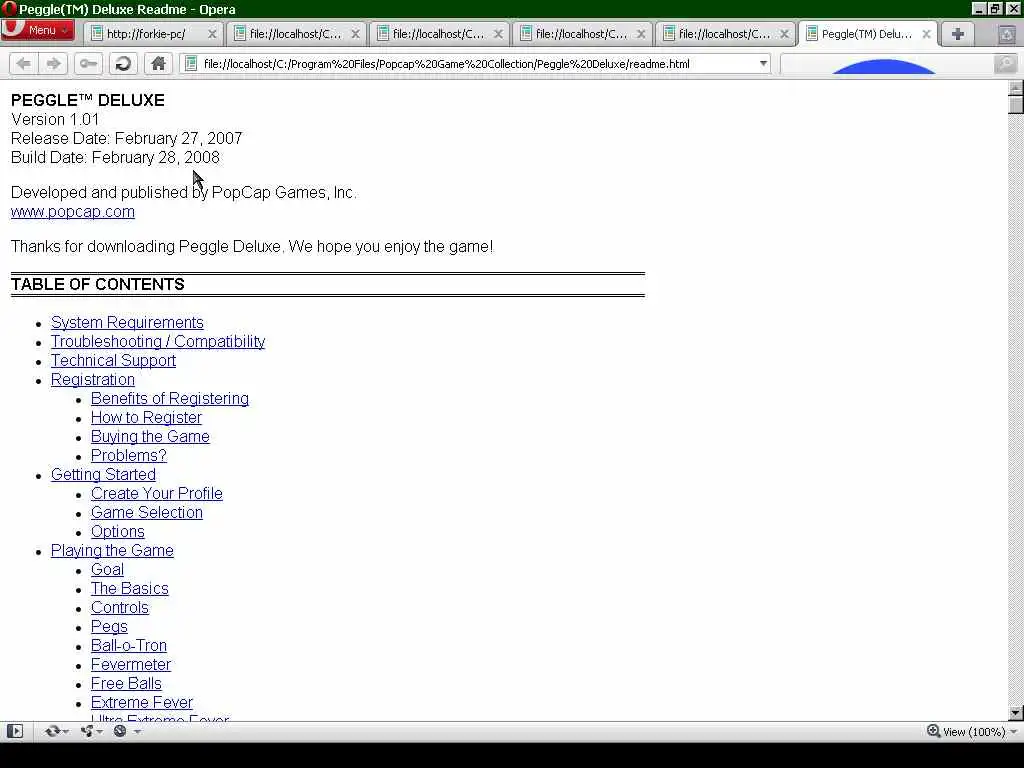Click the Registration link
This screenshot has width=1024, height=768.
coord(93,379)
